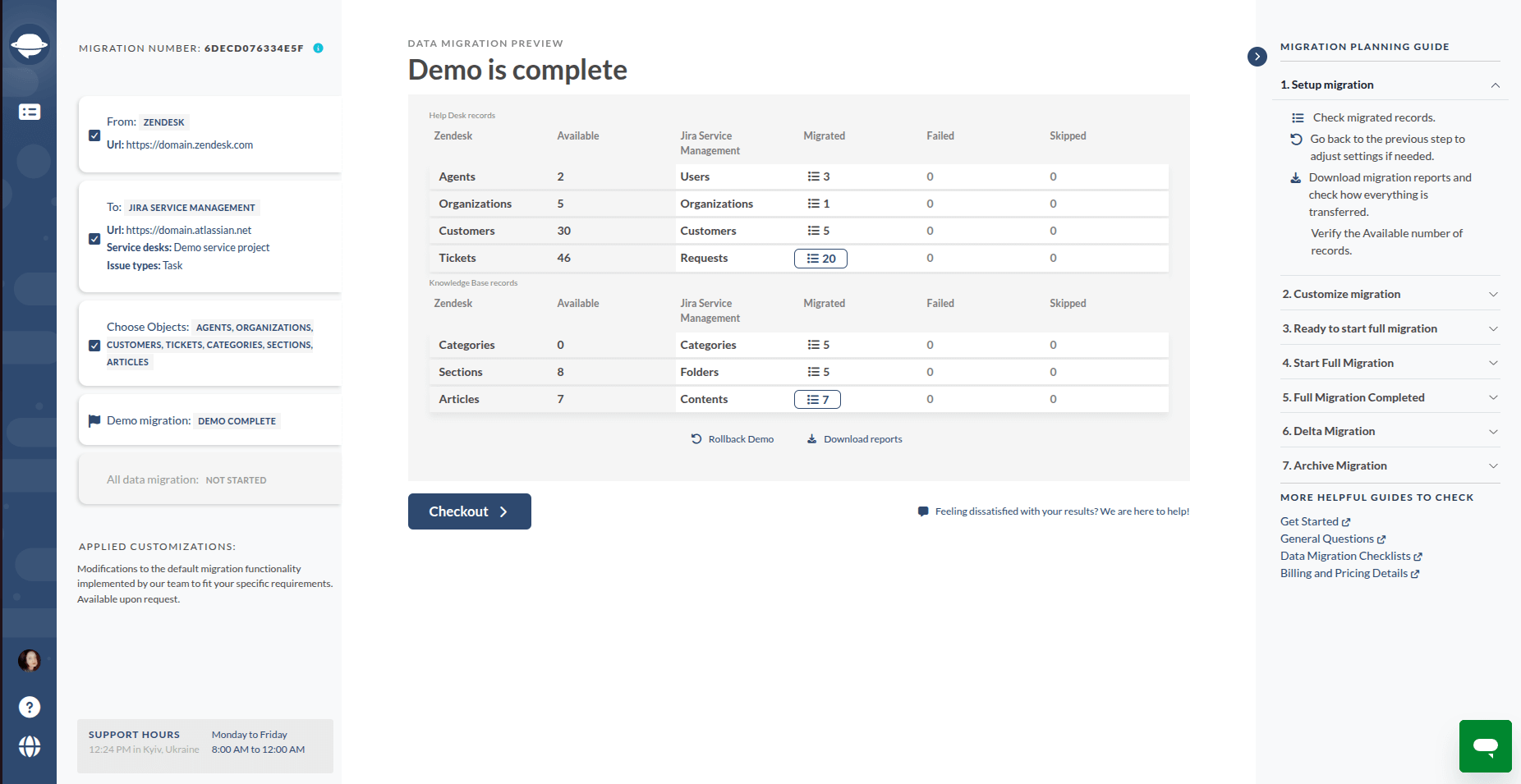Uncheck the Jira Service Management checkbox
Screen dimensions: 1521x784
click(x=94, y=239)
